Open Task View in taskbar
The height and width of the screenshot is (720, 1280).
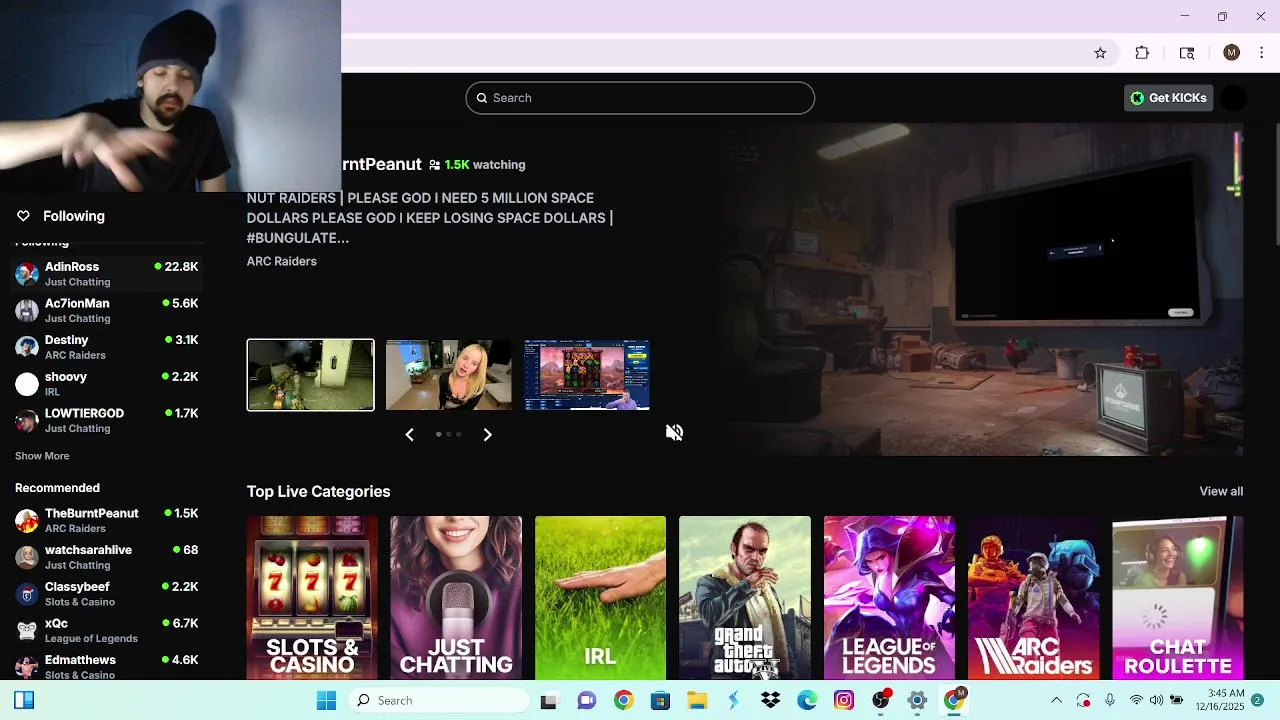pyautogui.click(x=548, y=700)
